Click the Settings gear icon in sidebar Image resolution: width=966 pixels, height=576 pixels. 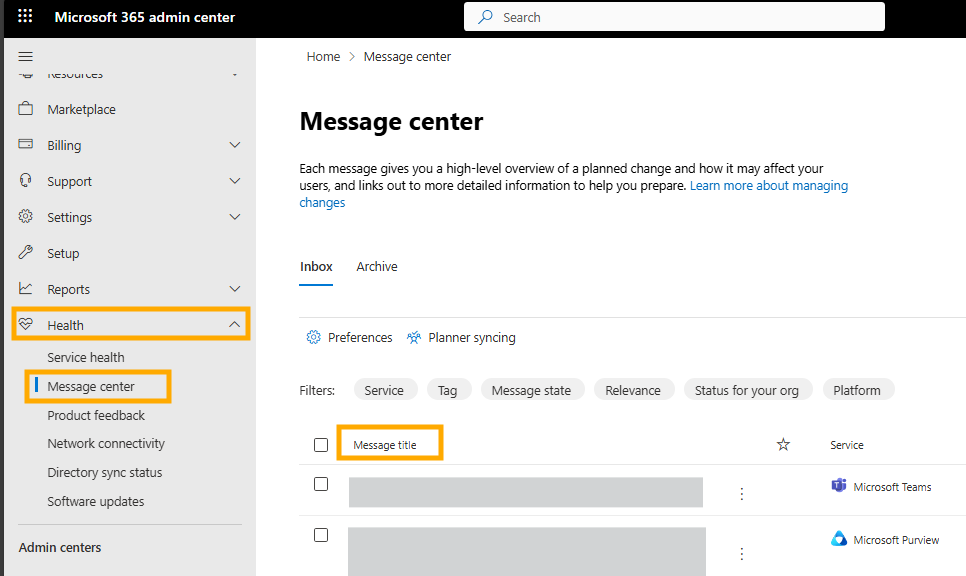click(26, 216)
